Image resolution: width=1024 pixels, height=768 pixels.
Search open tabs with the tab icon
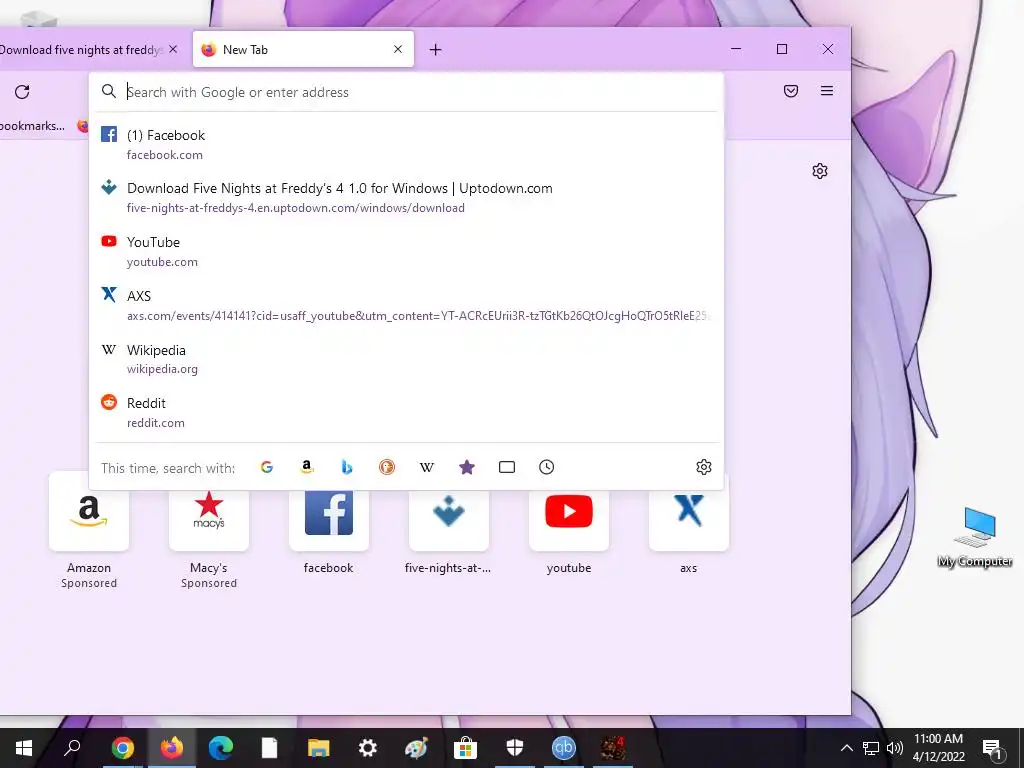click(507, 467)
